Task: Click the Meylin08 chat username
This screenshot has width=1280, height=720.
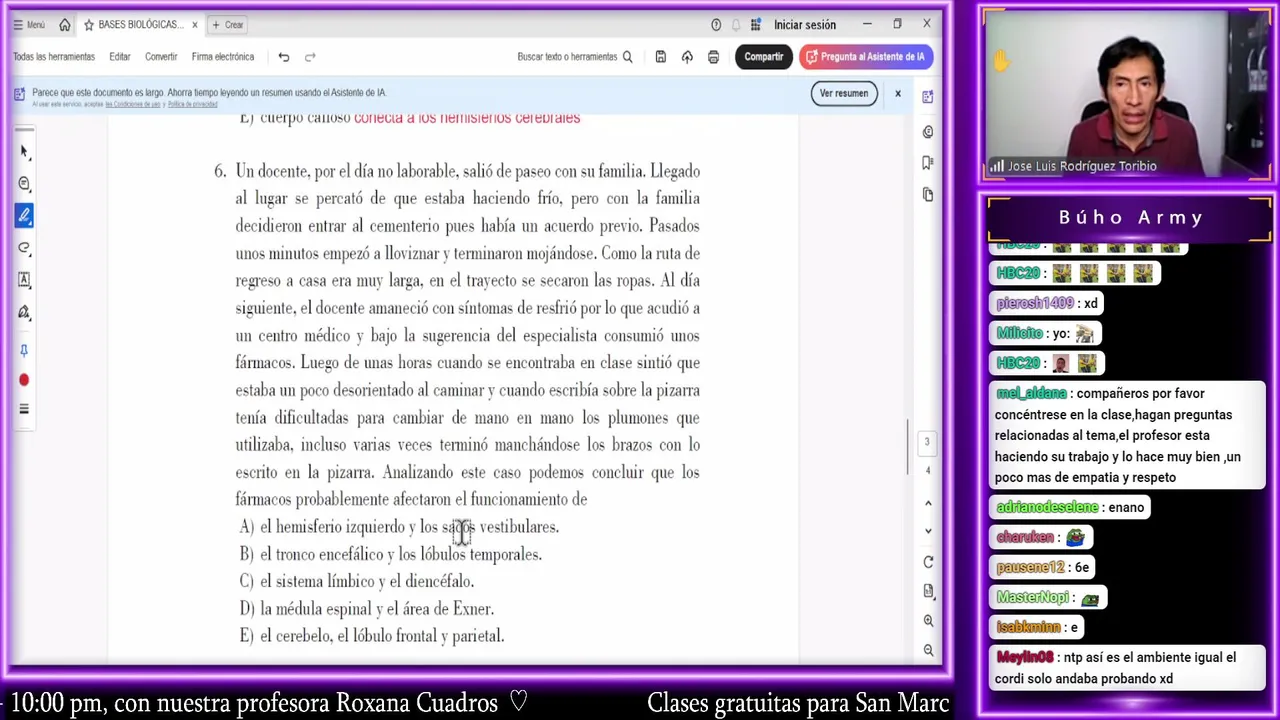Action: (1025, 657)
